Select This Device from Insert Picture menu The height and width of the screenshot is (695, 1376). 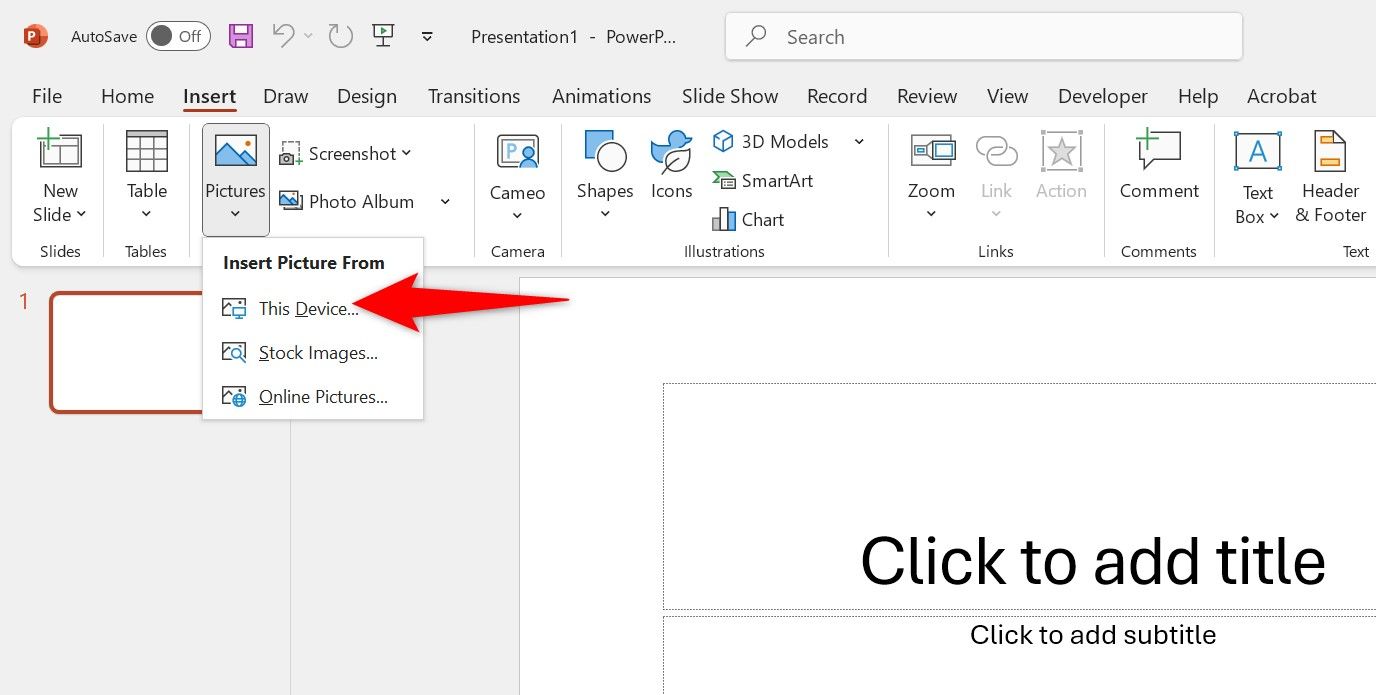(x=308, y=308)
